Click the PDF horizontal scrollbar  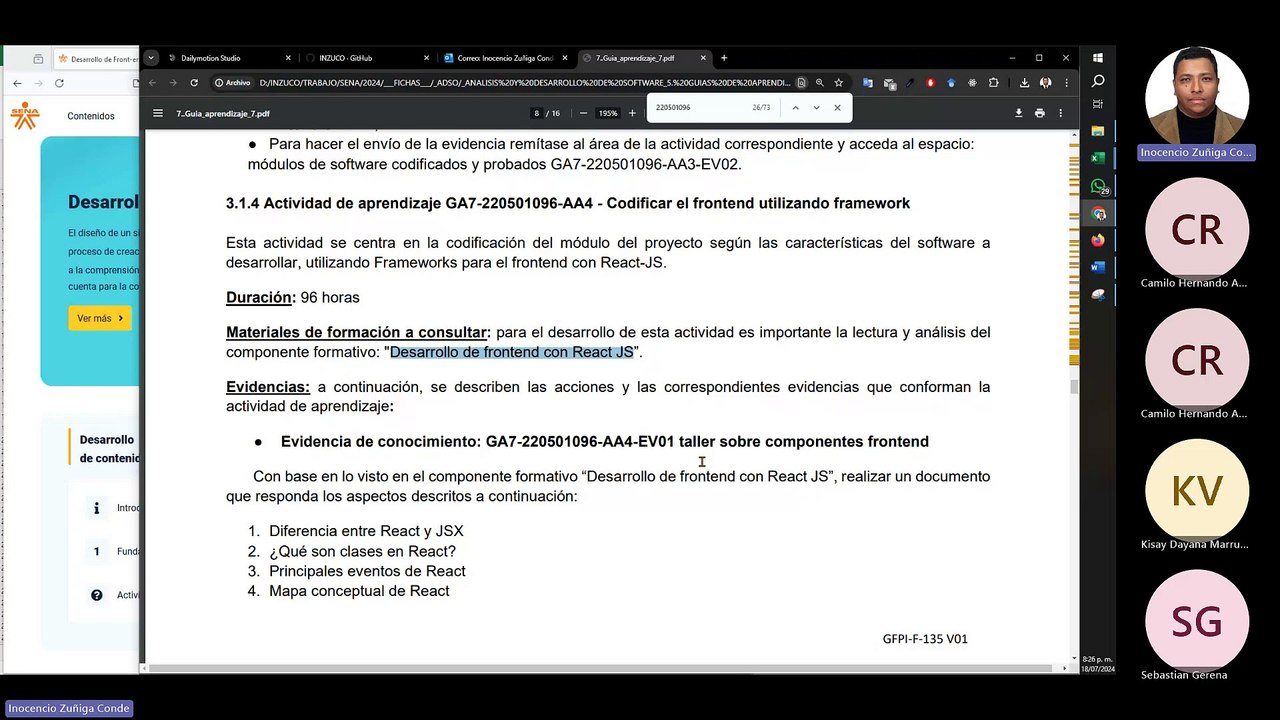point(600,668)
